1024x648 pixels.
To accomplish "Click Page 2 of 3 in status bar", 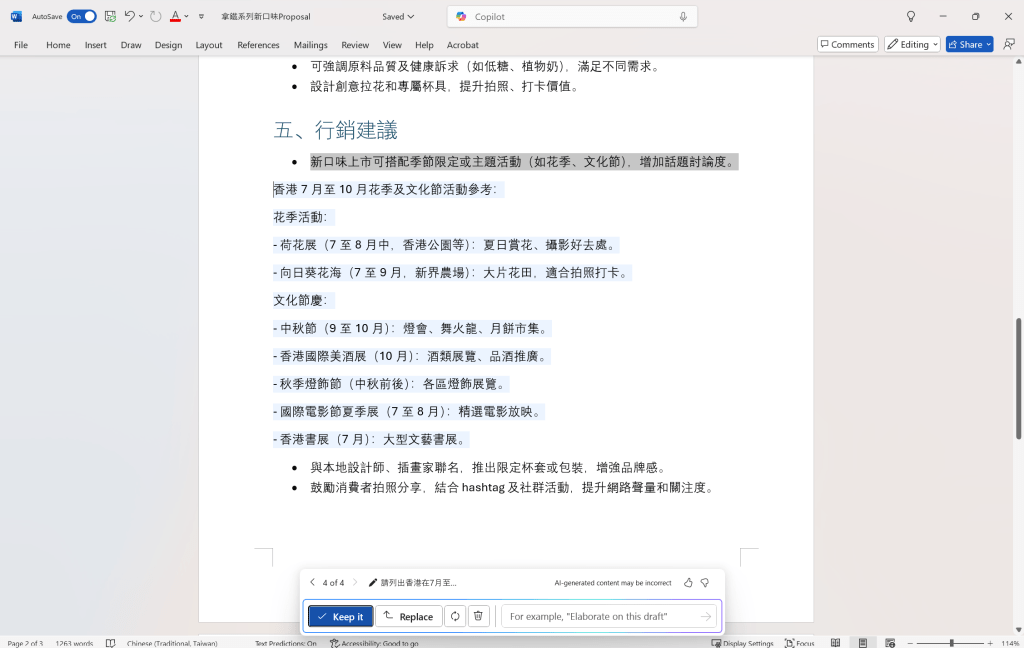I will (25, 643).
